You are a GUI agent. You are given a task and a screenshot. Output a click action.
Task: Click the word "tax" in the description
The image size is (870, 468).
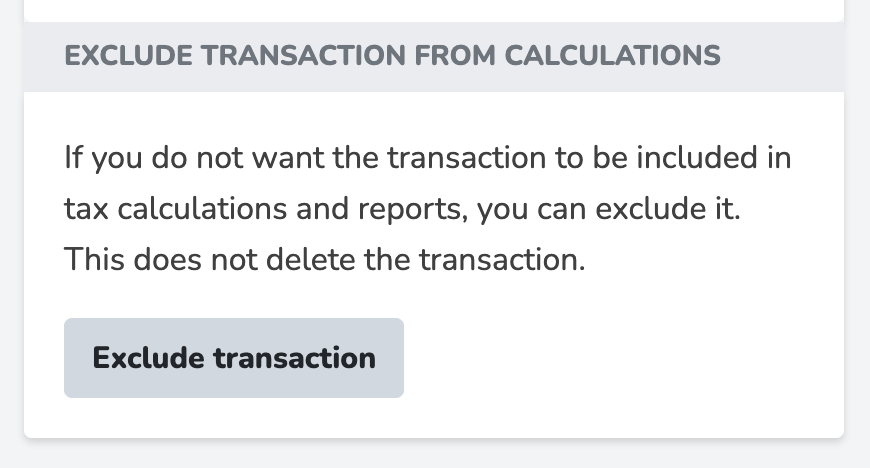[85, 210]
